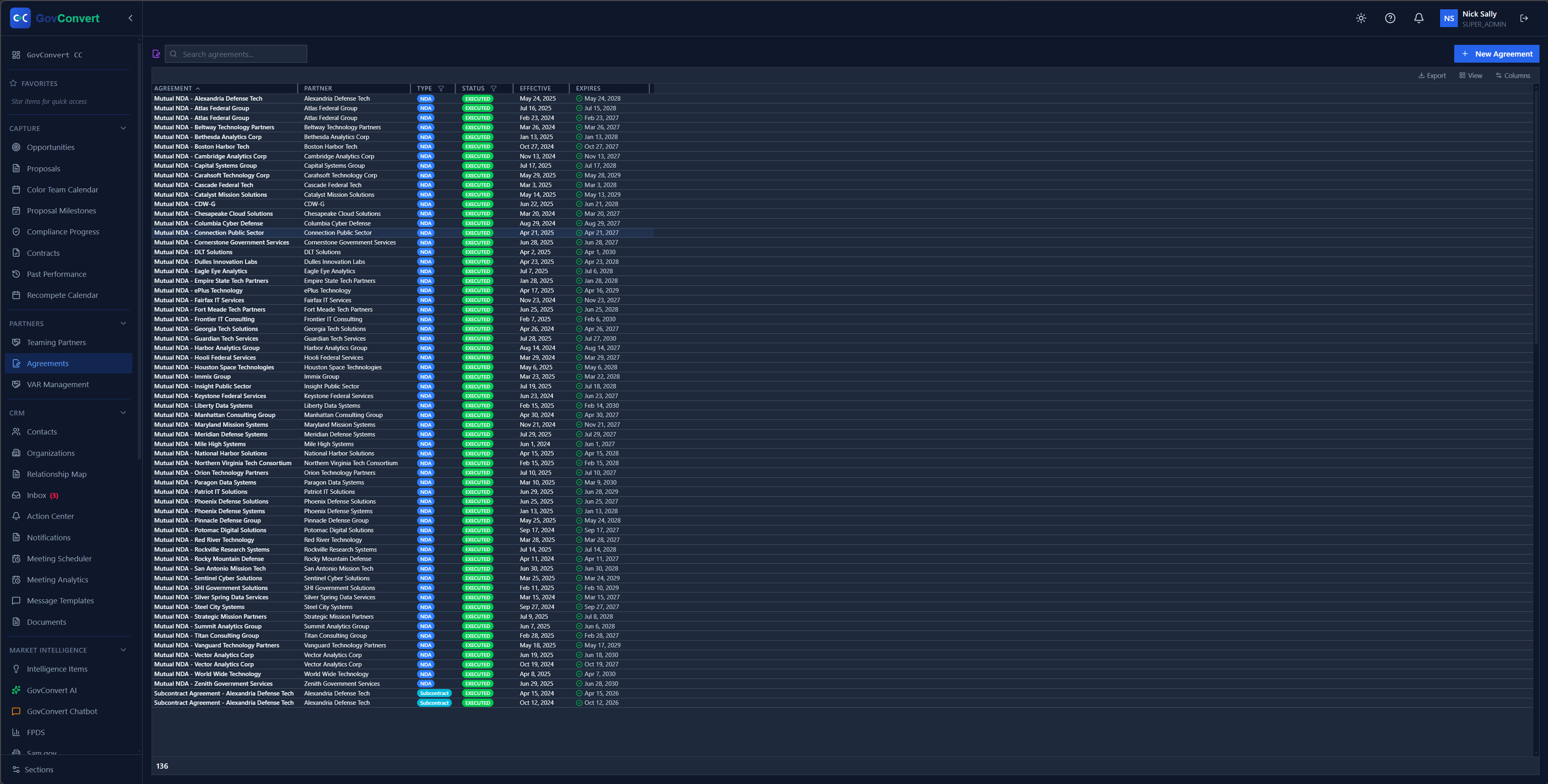
Task: Collapse the CAPTURE section chevron
Action: (123, 128)
